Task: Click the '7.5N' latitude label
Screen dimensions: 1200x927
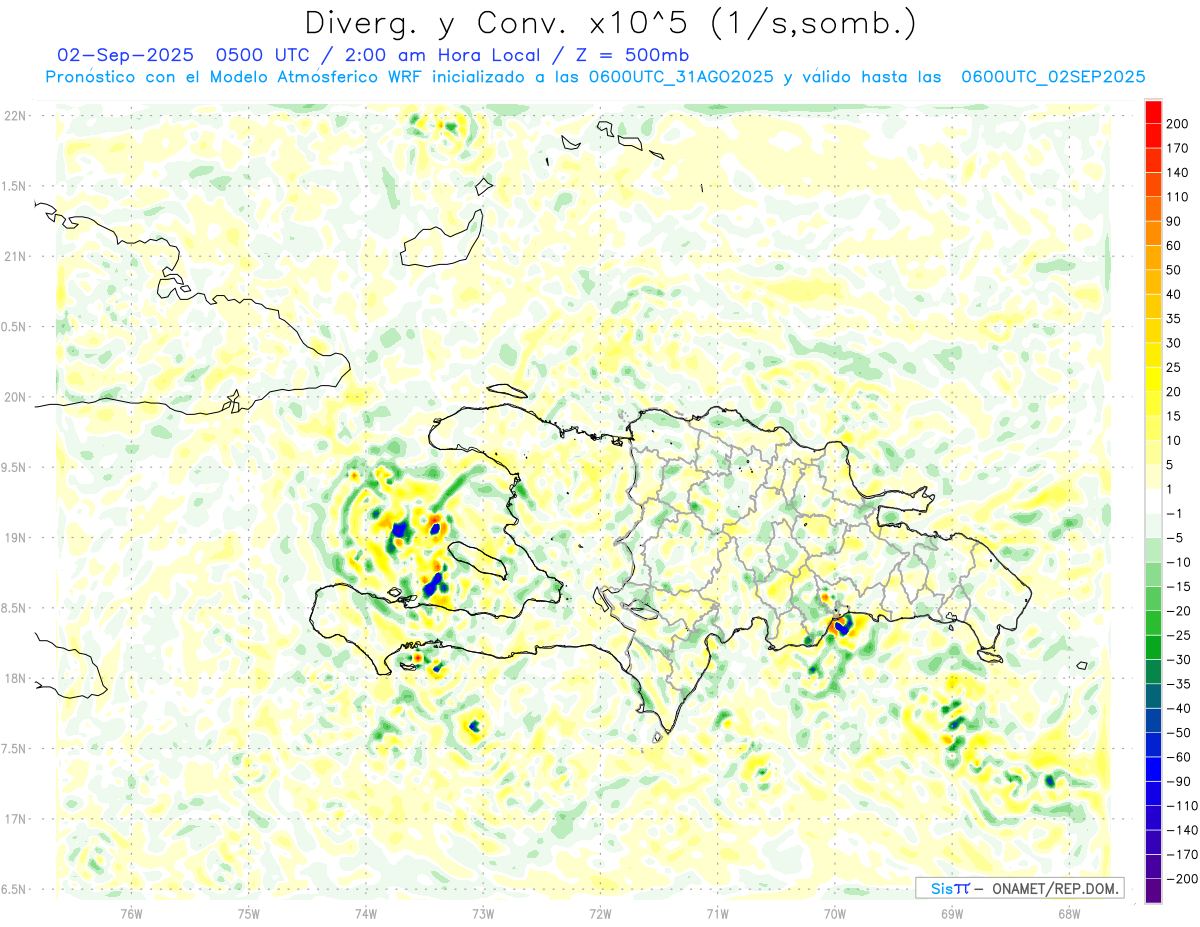Action: (14, 748)
